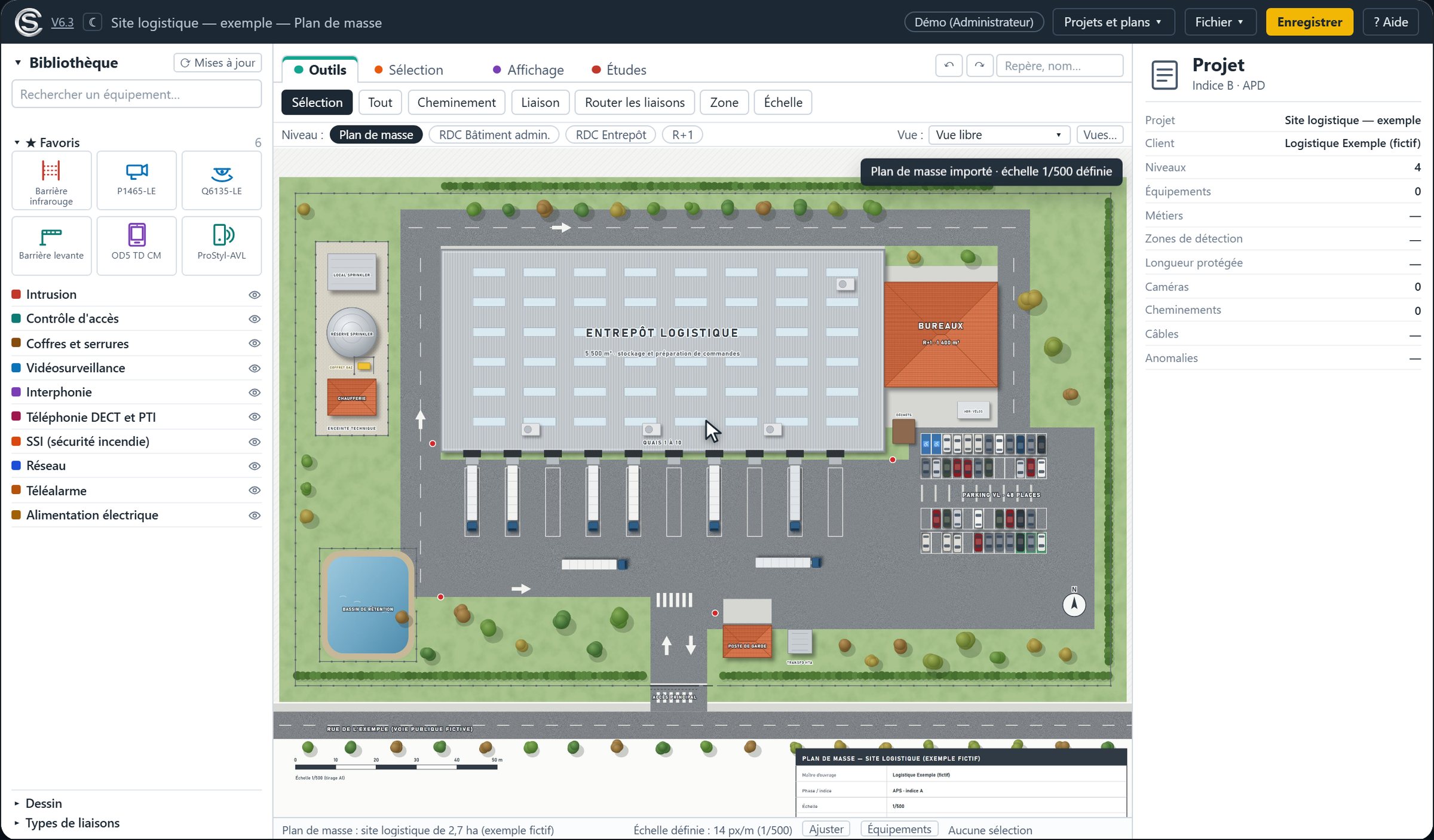Image resolution: width=1434 pixels, height=840 pixels.
Task: Open the Études tab
Action: pyautogui.click(x=619, y=70)
